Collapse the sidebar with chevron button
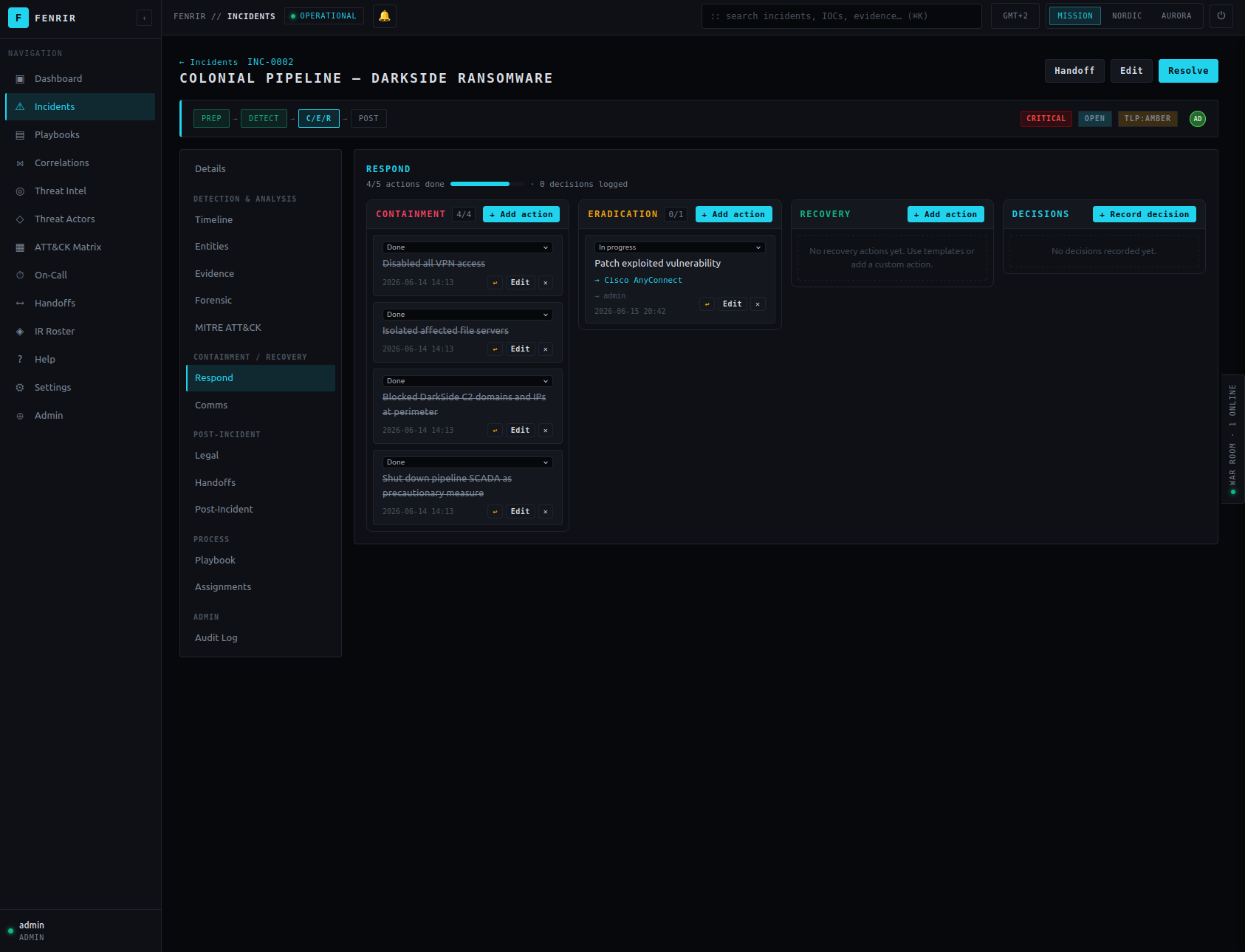Screen dimensions: 1245x952 pyautogui.click(x=145, y=18)
